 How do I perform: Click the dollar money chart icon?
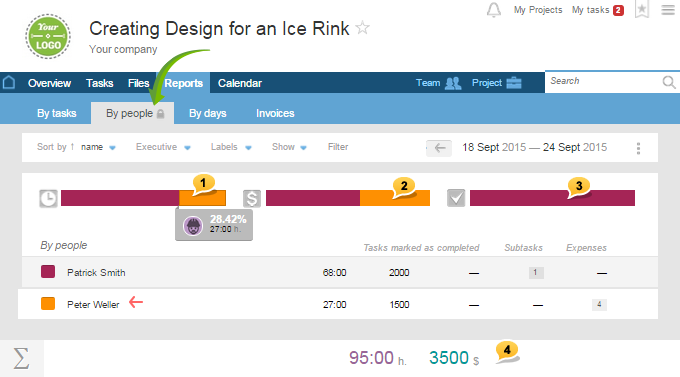(x=252, y=199)
